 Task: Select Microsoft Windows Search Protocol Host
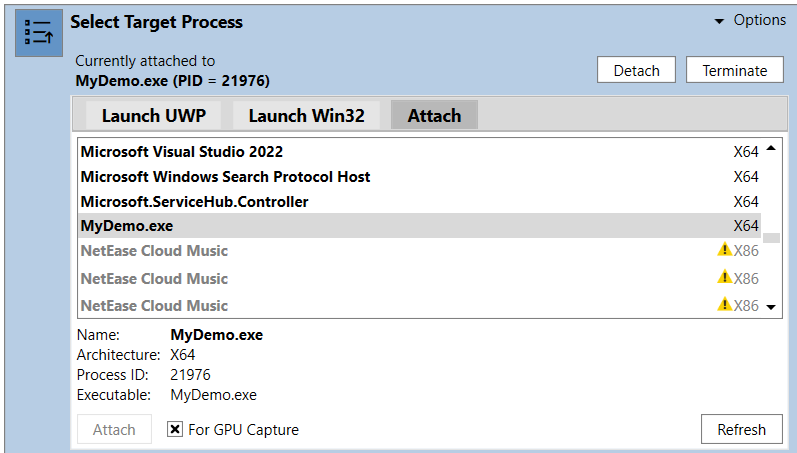[x=420, y=176]
